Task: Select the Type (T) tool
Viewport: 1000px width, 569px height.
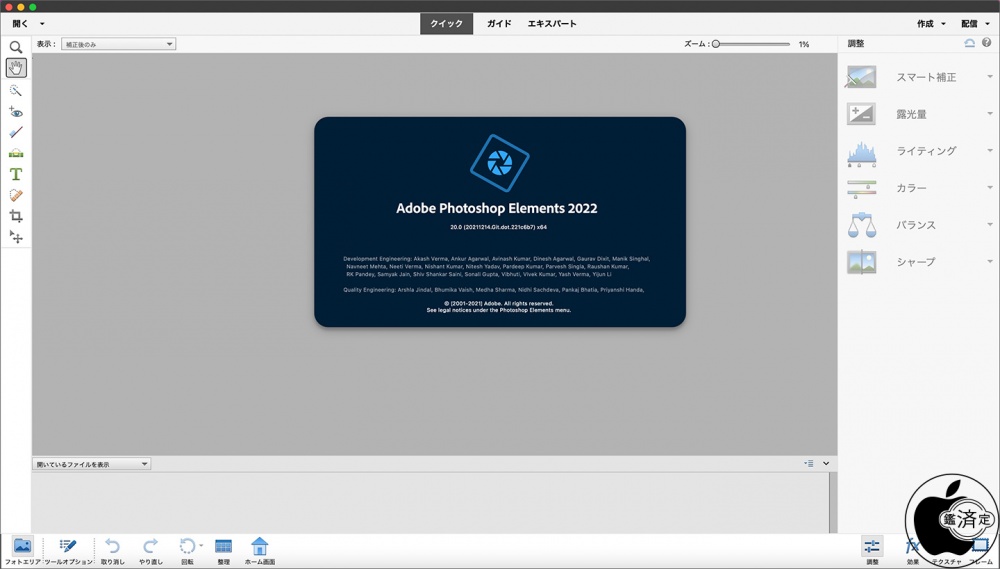Action: 16,174
